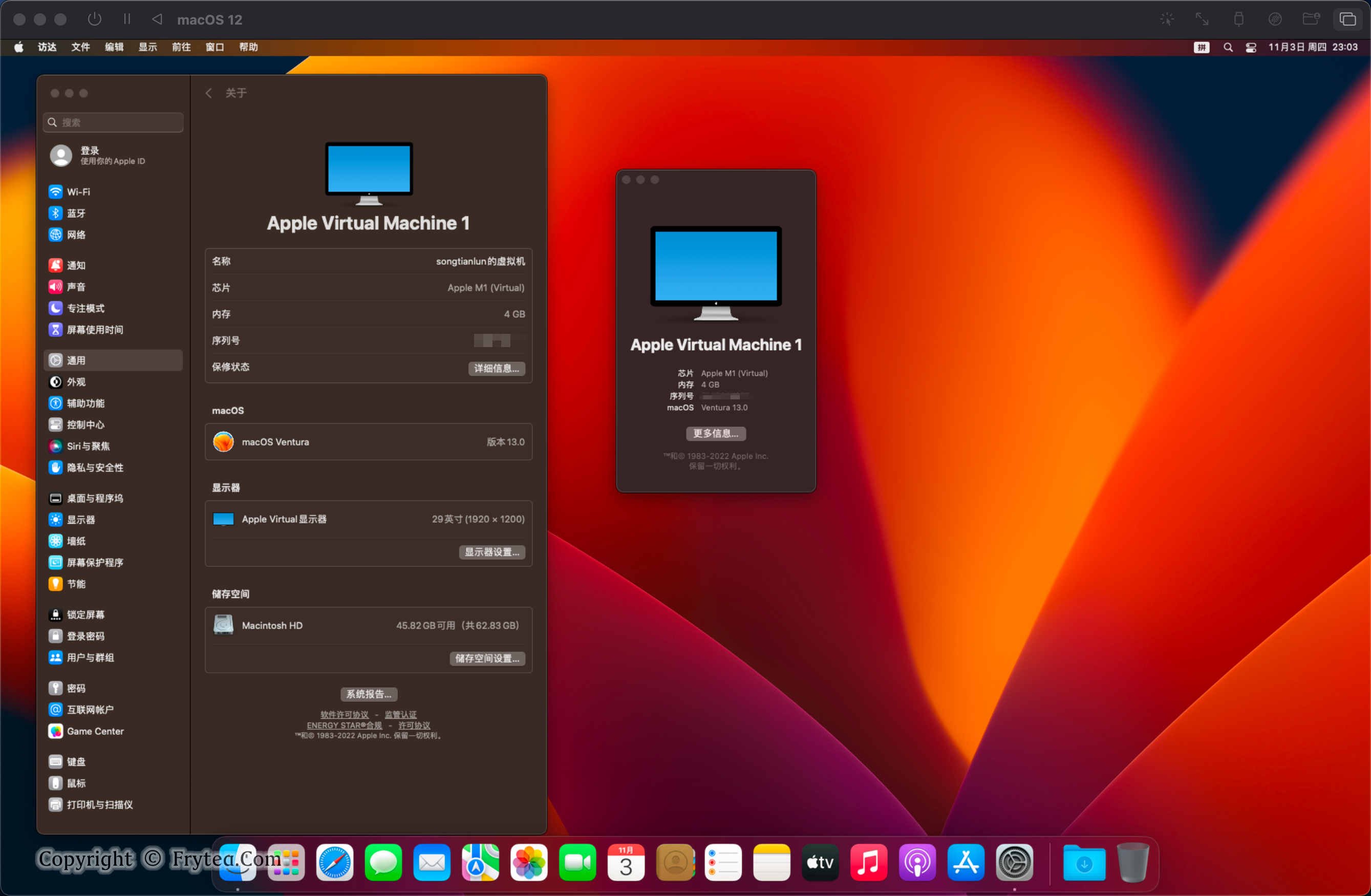Open Wi-Fi settings in sidebar
Viewport: 1371px width, 896px height.
click(78, 192)
